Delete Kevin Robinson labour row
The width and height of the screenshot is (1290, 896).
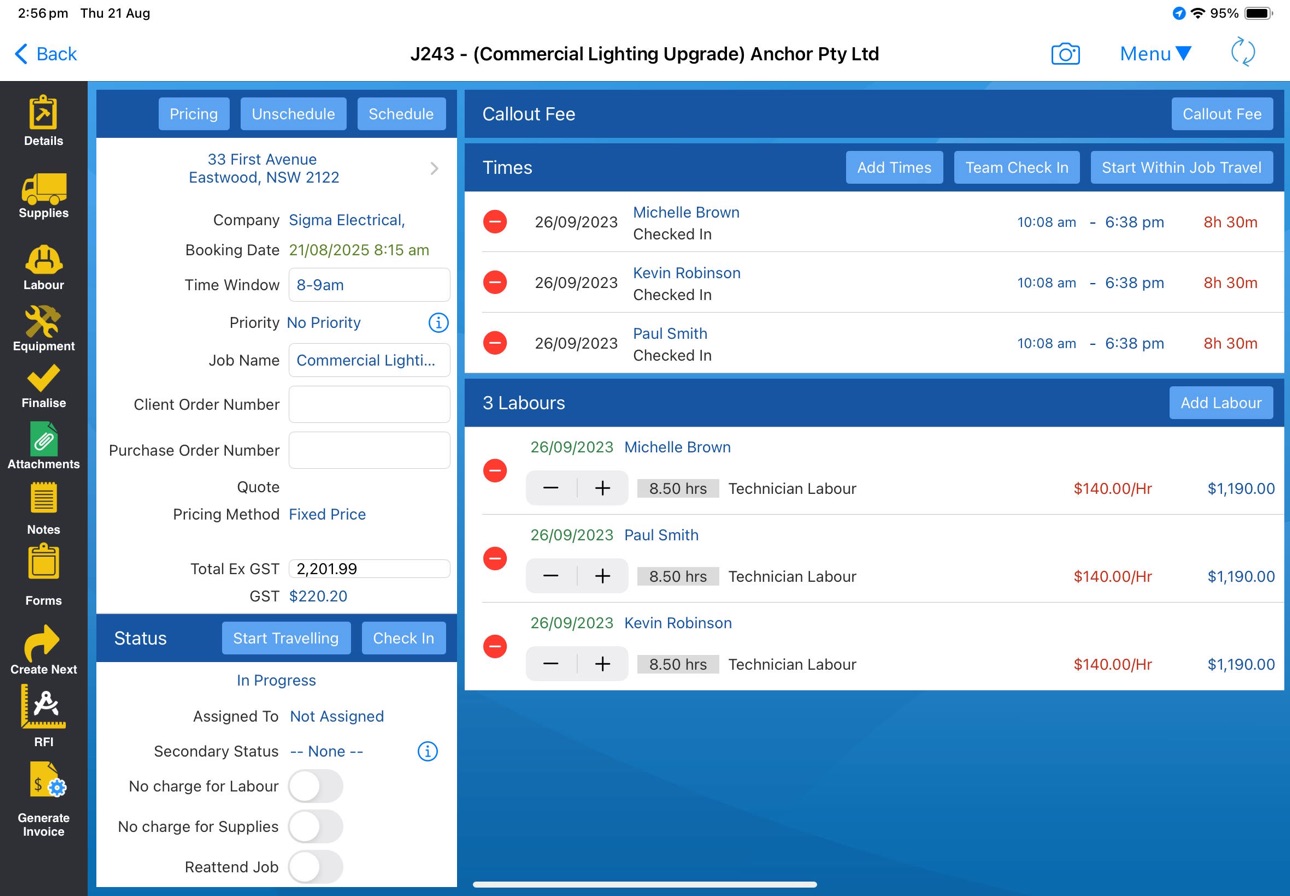click(495, 646)
